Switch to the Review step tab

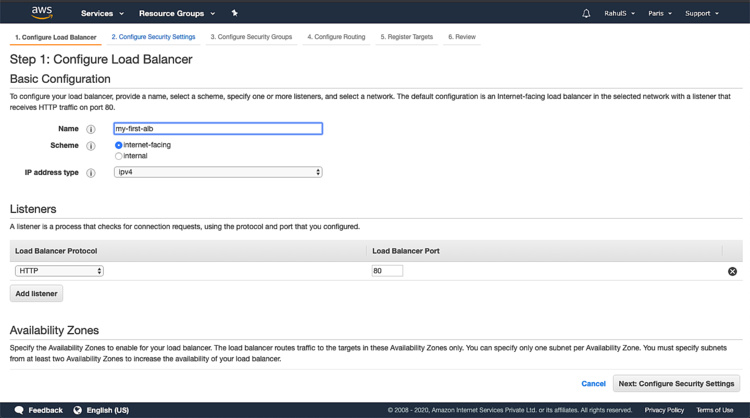coord(462,37)
